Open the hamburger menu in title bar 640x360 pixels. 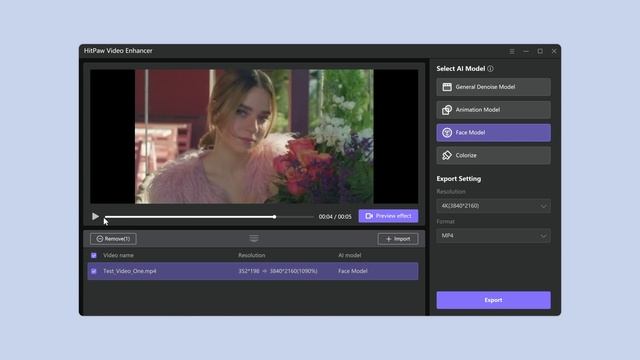tap(512, 51)
